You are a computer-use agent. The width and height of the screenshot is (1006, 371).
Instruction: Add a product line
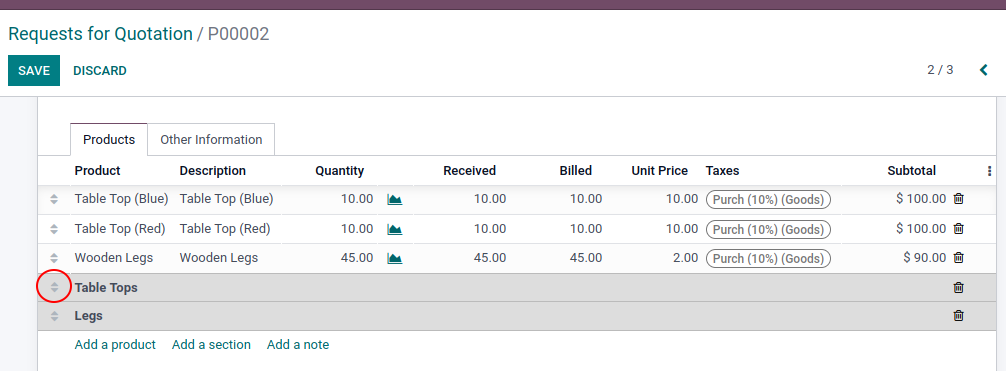point(115,345)
